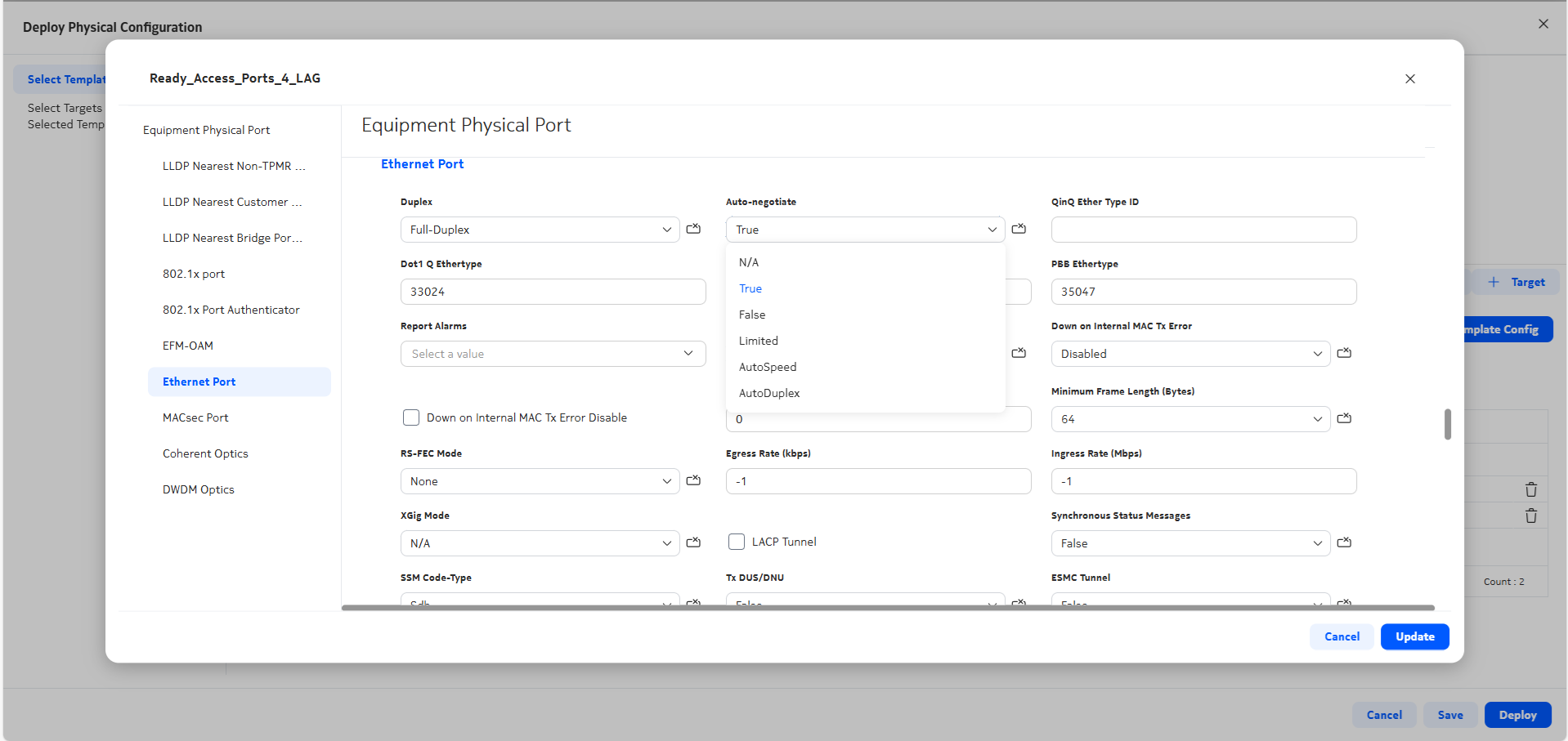
Task: Enable Down on Internal MAC Tx Error Disable checkbox
Action: 411,417
